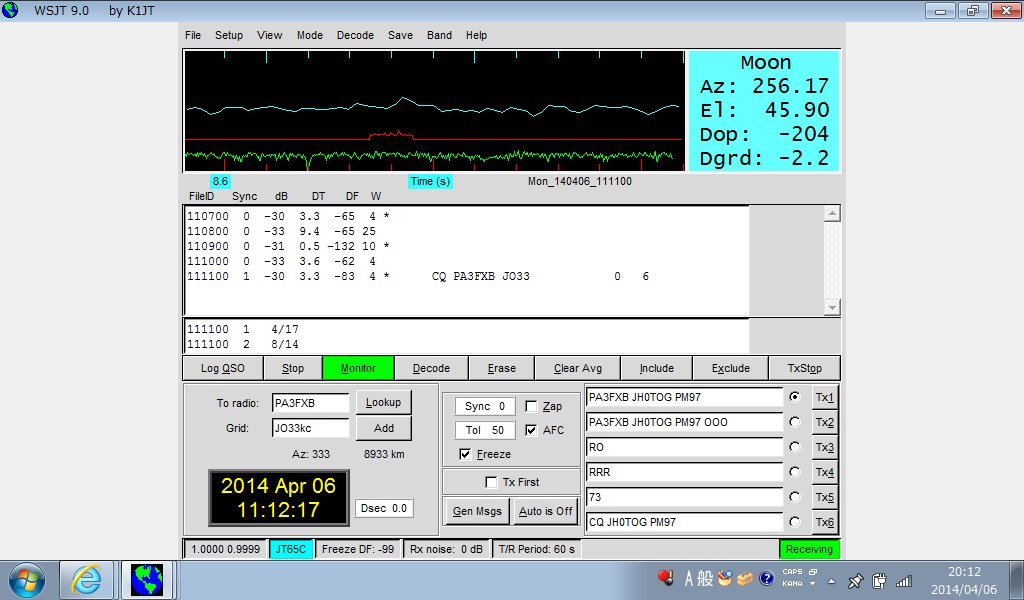
Task: Click in the To radio callsign field
Action: (x=310, y=403)
